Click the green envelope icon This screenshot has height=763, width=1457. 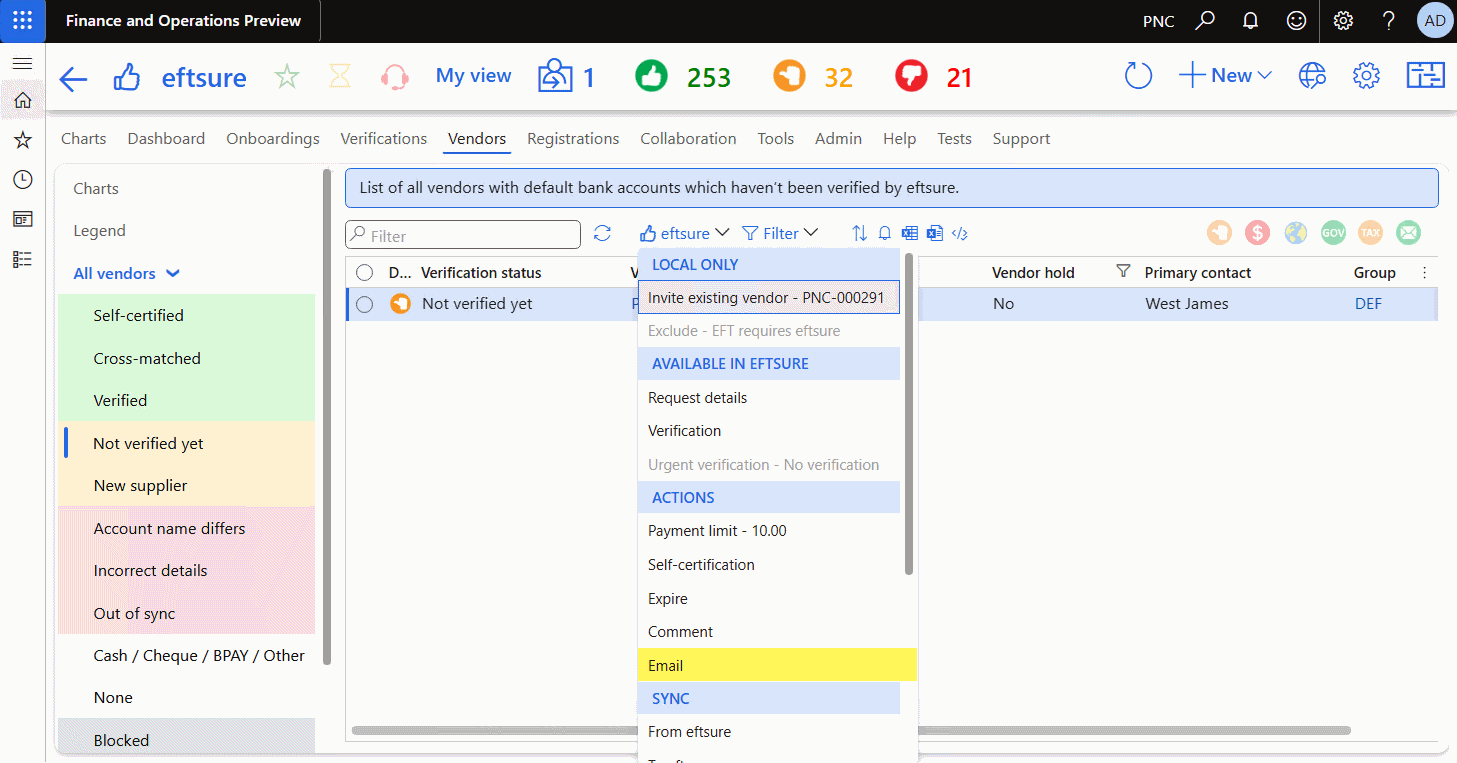[1408, 232]
